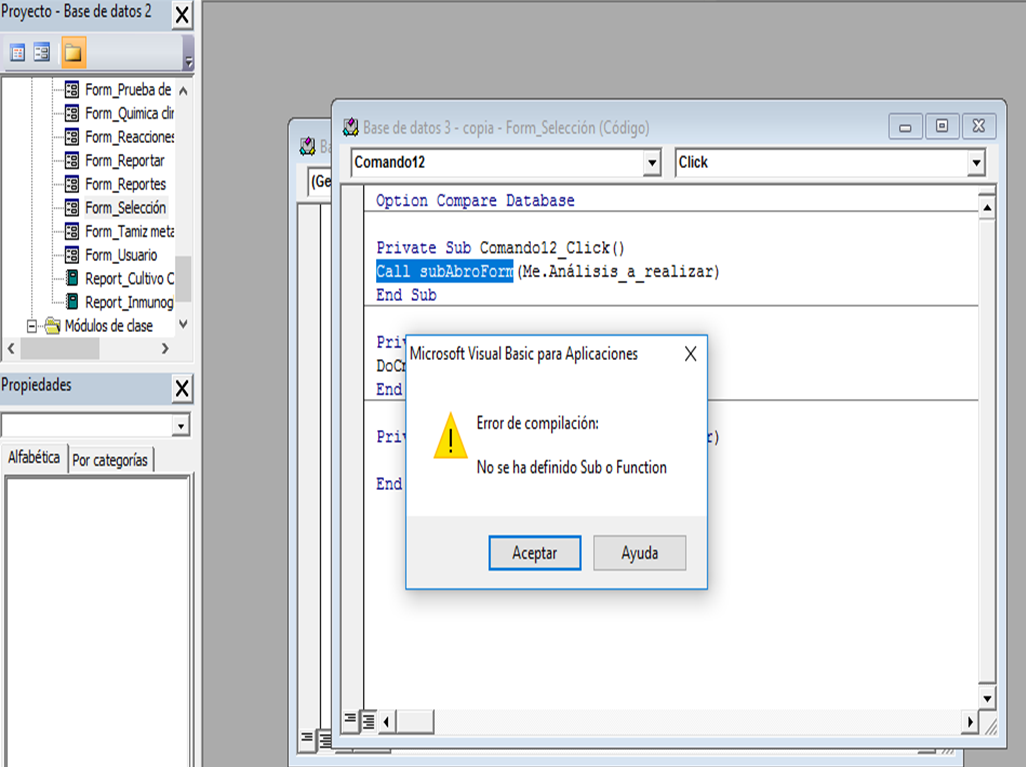Select Form_Quimica item in project tree
The width and height of the screenshot is (1026, 767).
click(130, 113)
